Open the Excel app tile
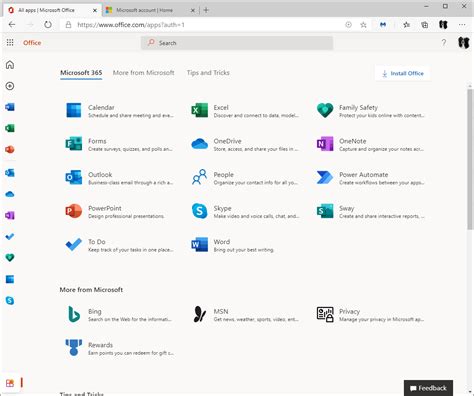The height and width of the screenshot is (396, 474). click(x=245, y=111)
